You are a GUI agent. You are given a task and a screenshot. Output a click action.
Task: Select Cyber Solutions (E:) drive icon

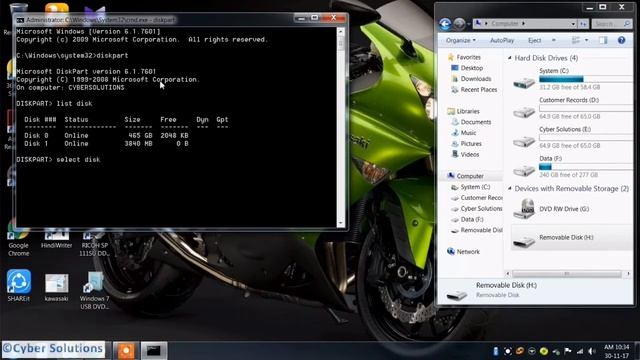click(x=524, y=141)
